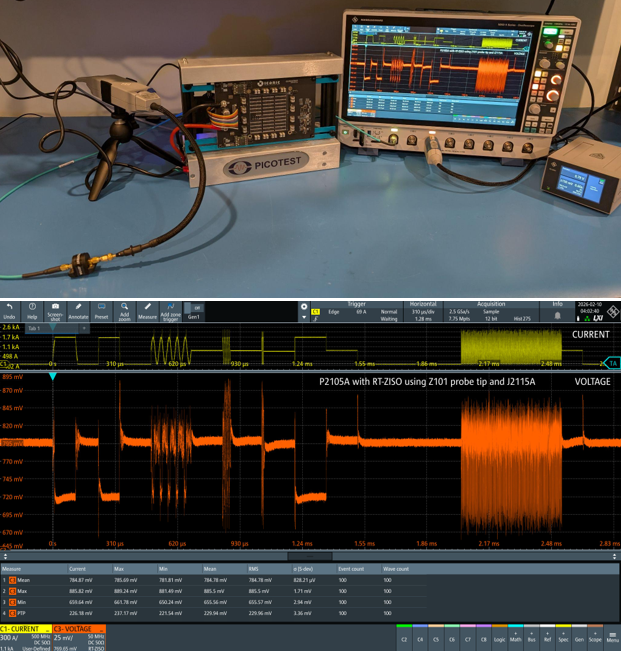Open the Menu in bottom right corner

[x=612, y=636]
